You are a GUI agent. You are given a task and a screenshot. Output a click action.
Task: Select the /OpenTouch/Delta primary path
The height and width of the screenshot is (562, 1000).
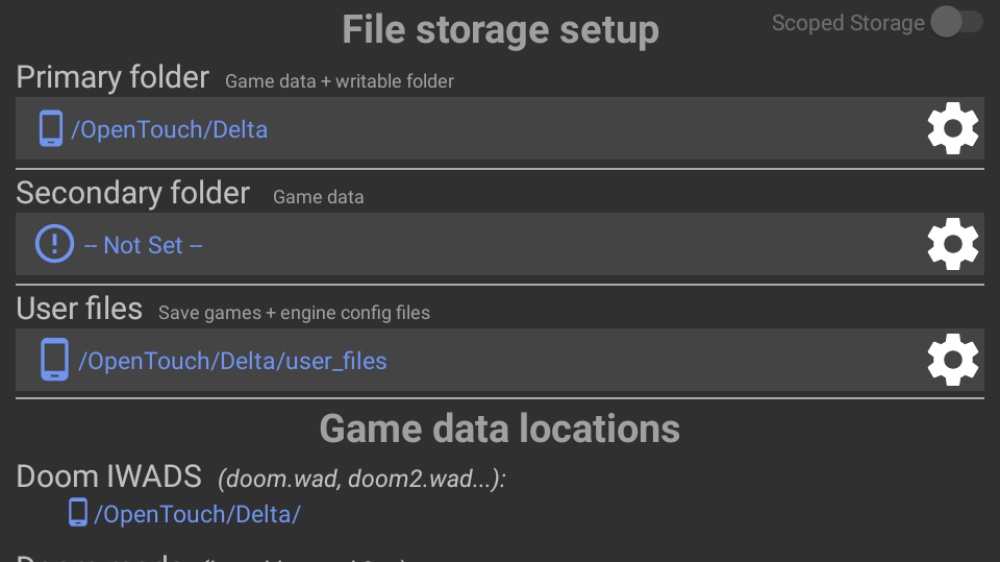(x=170, y=129)
